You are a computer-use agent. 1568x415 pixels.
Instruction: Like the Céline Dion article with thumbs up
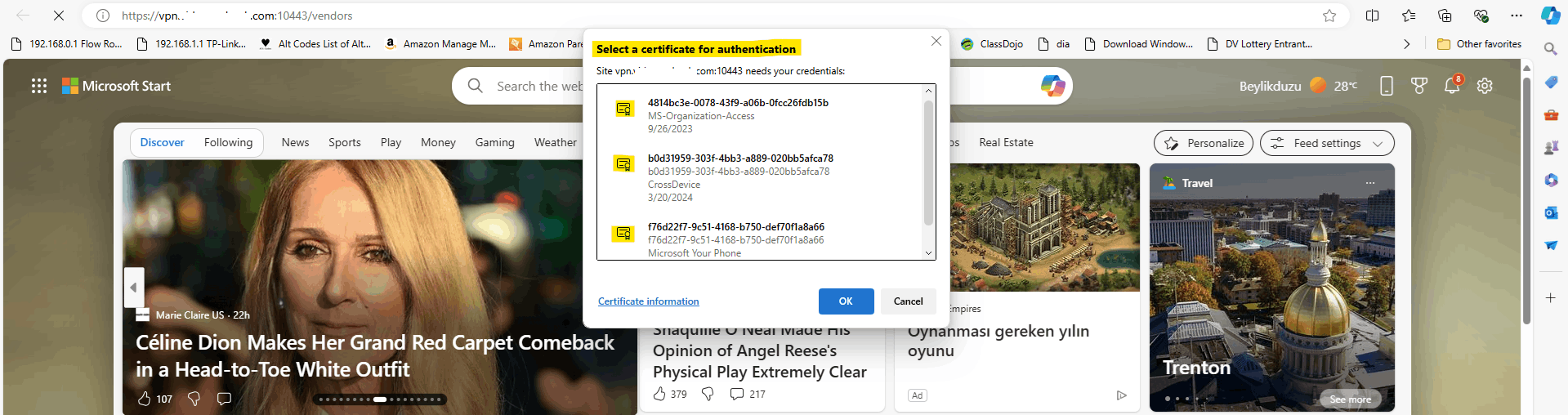(145, 399)
